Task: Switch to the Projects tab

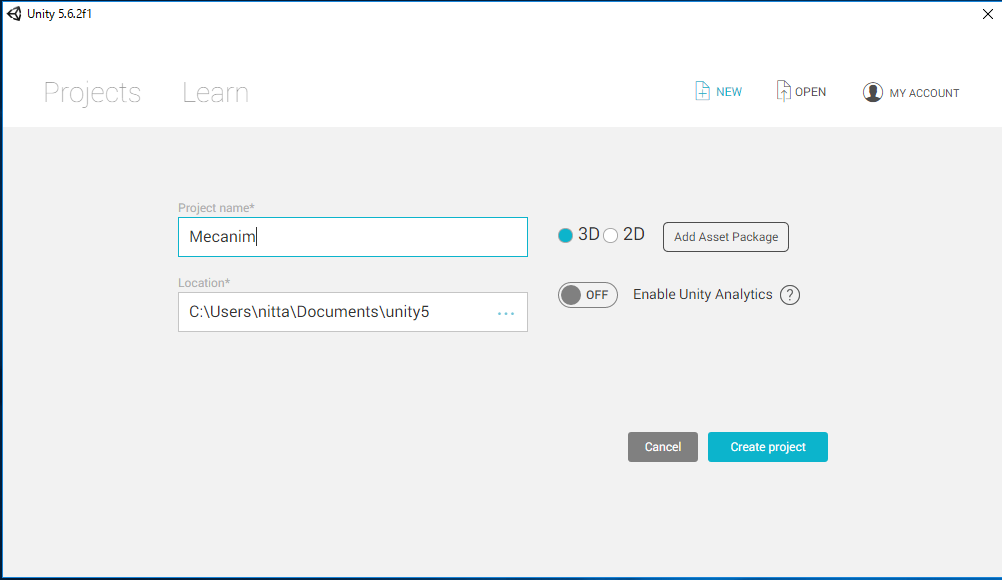Action: [x=92, y=93]
